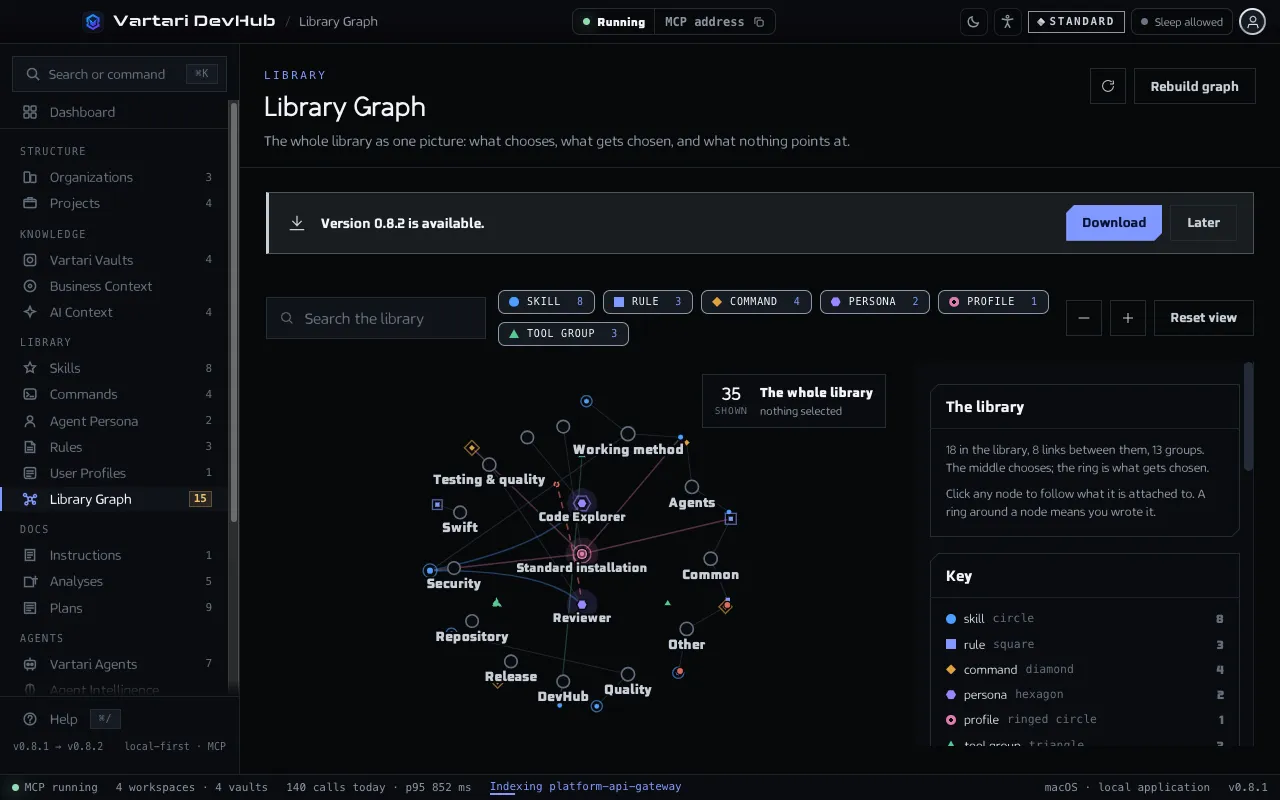Image resolution: width=1280 pixels, height=800 pixels.
Task: Toggle the PERSONA filter chip
Action: [875, 302]
